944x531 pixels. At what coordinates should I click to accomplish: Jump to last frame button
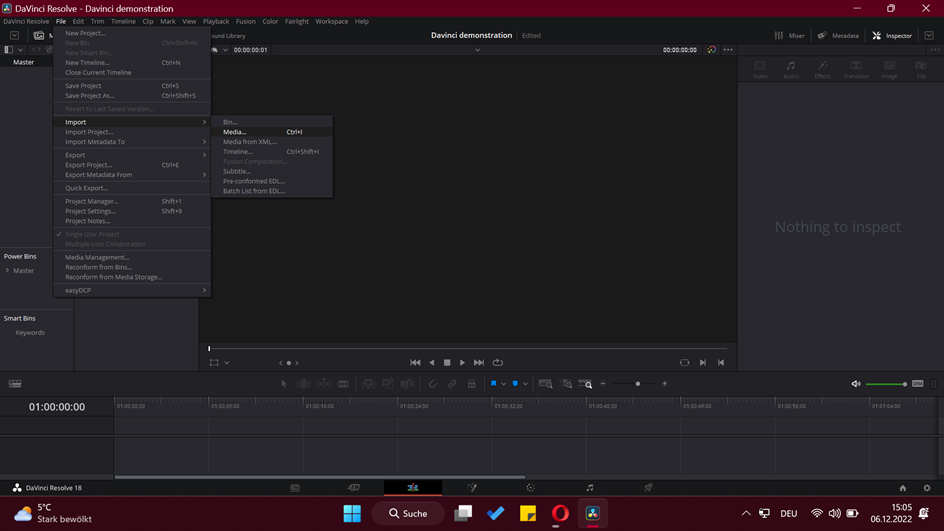[x=479, y=362]
